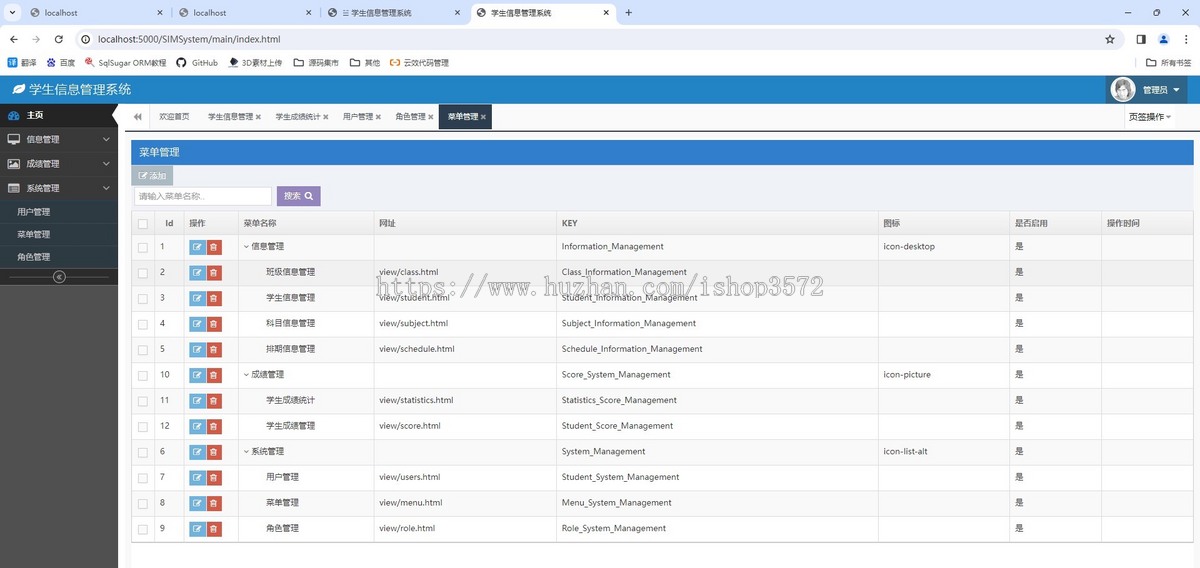Delete the 科目信息管理 row
The height and width of the screenshot is (568, 1200).
click(214, 324)
